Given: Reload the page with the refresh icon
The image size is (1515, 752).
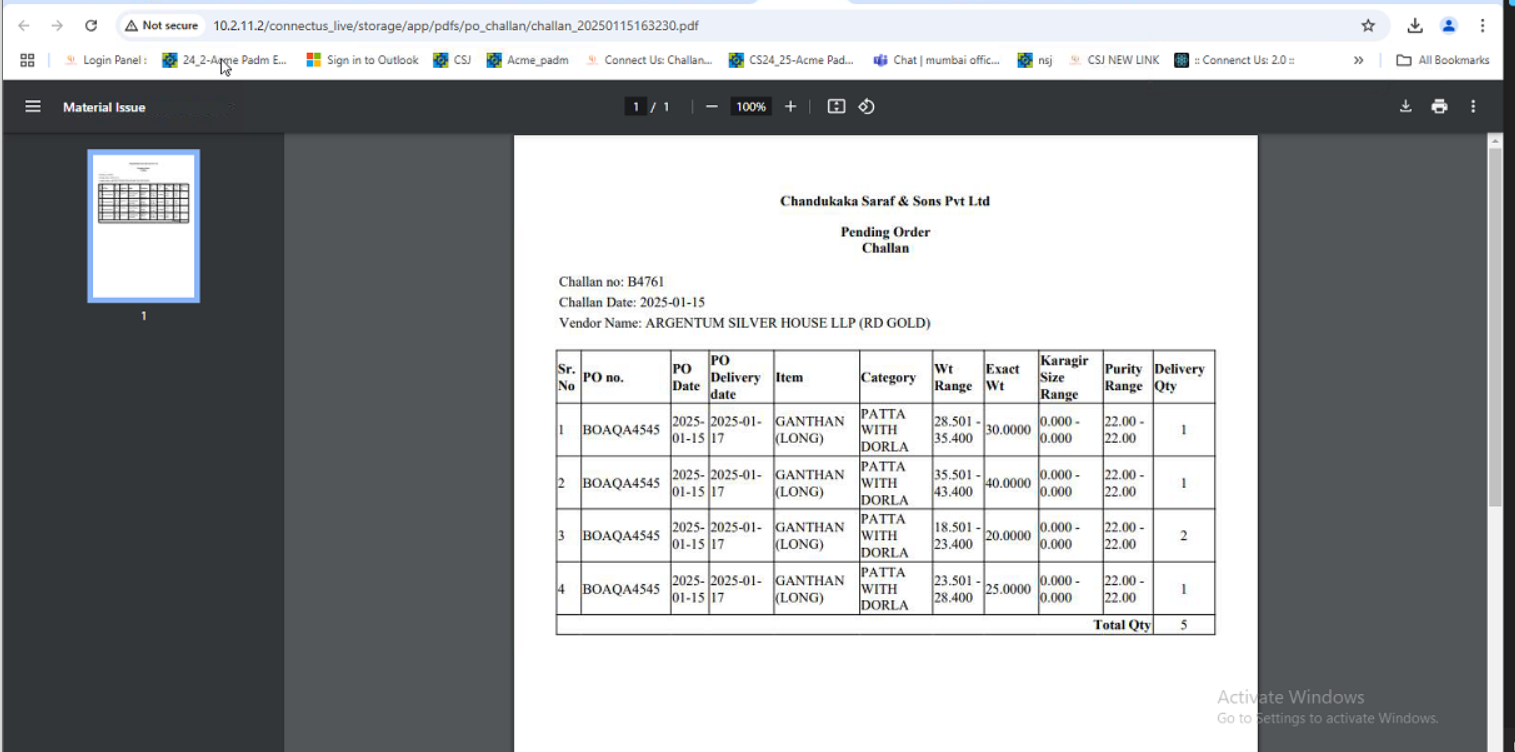Looking at the screenshot, I should click(91, 26).
